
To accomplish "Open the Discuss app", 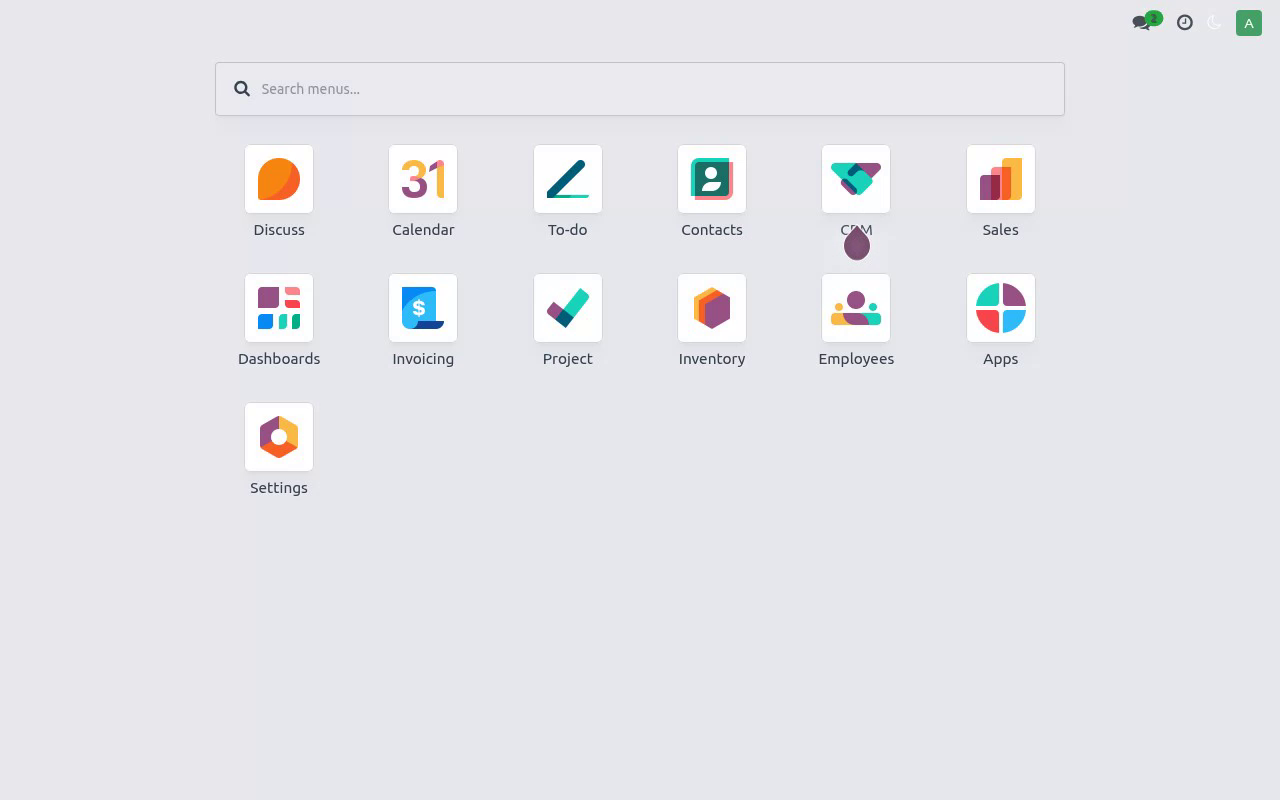I will point(279,179).
